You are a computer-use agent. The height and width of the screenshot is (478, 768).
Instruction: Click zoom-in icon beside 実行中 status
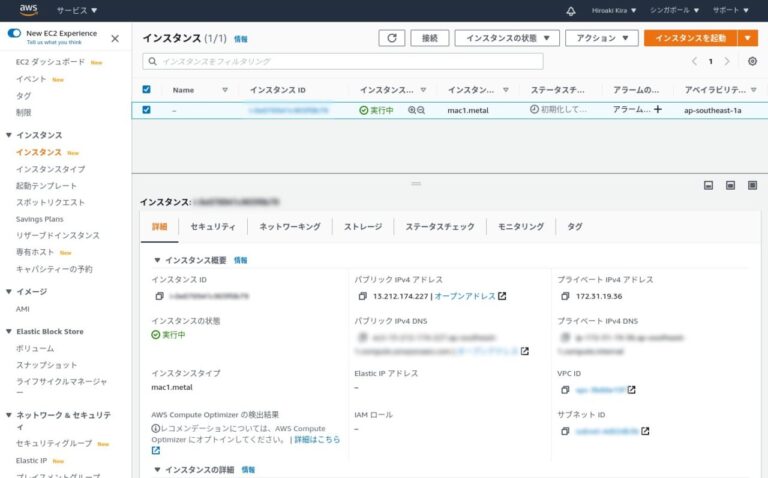(412, 110)
